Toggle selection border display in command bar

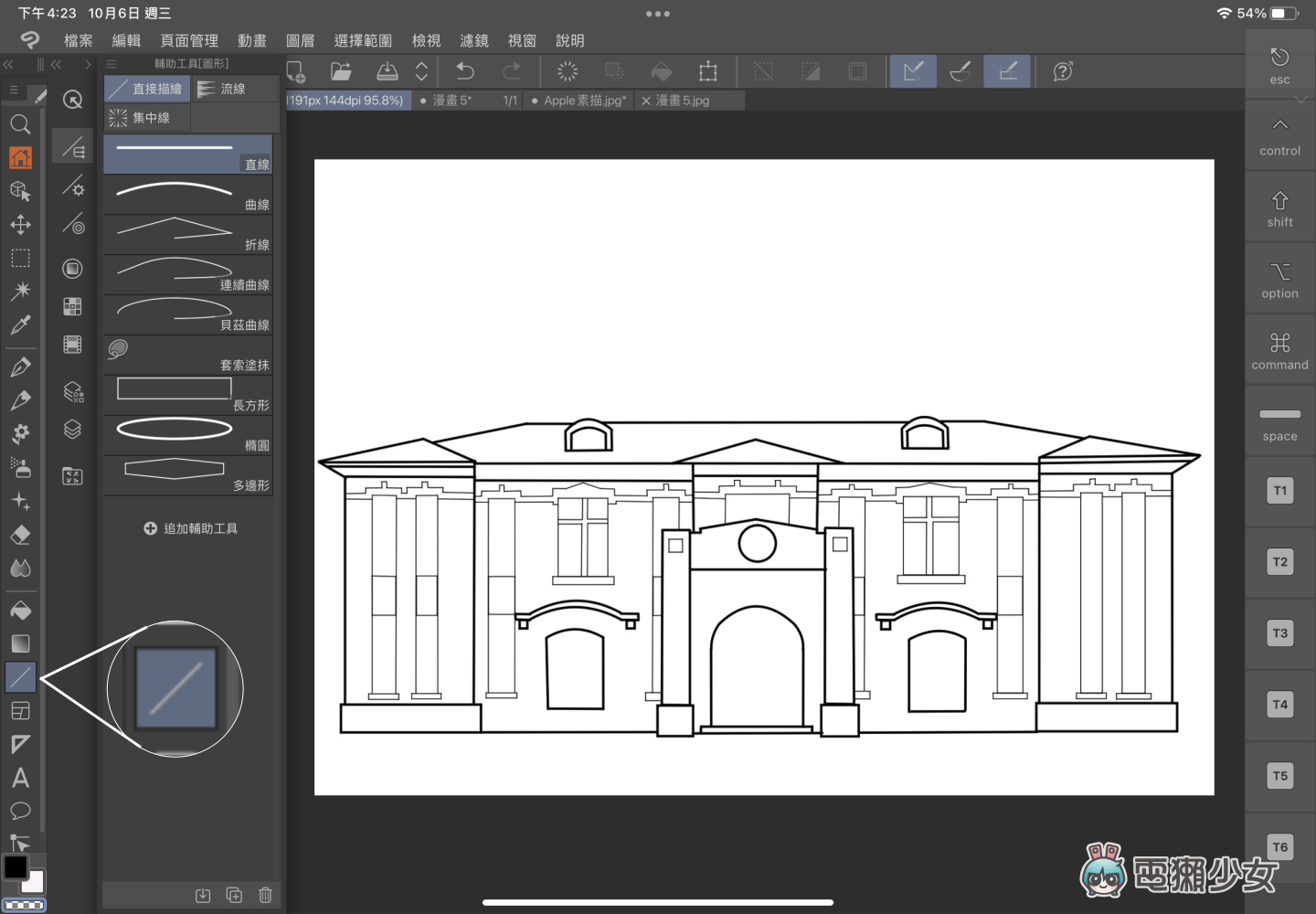coord(857,71)
